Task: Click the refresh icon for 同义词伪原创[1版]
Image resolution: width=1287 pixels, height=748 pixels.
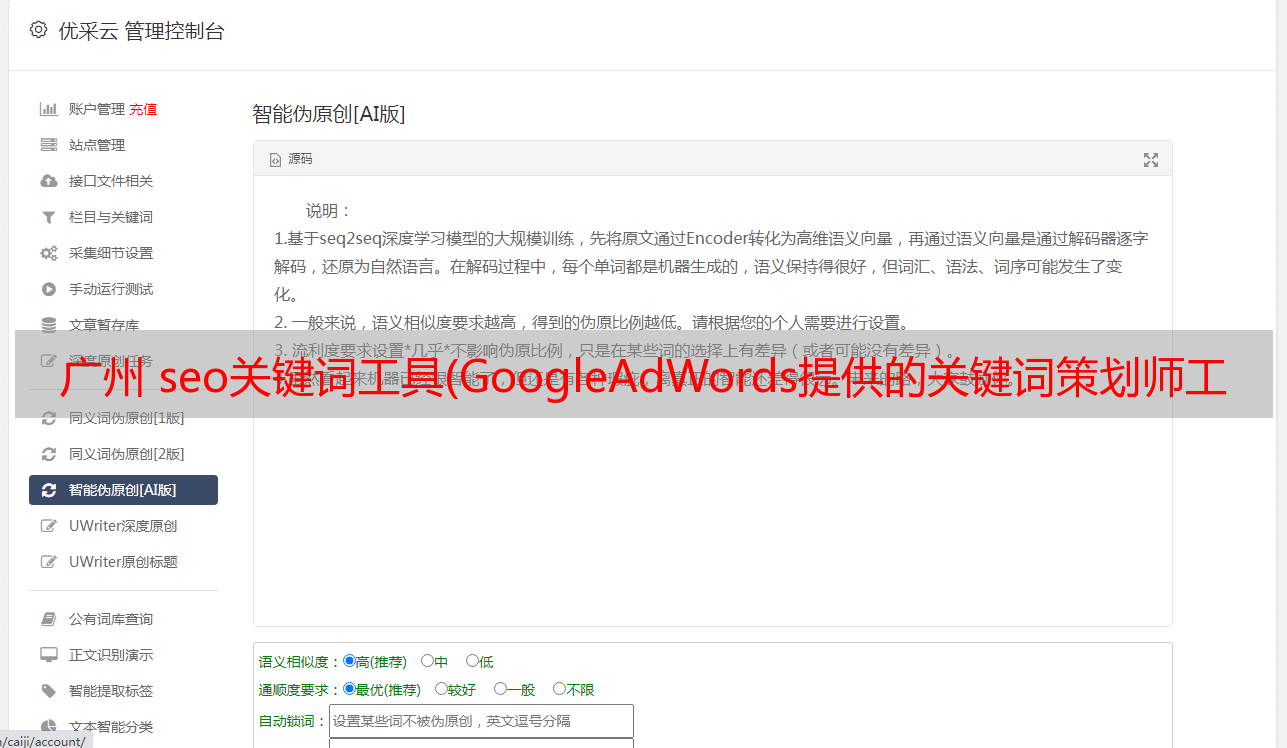Action: coord(48,418)
